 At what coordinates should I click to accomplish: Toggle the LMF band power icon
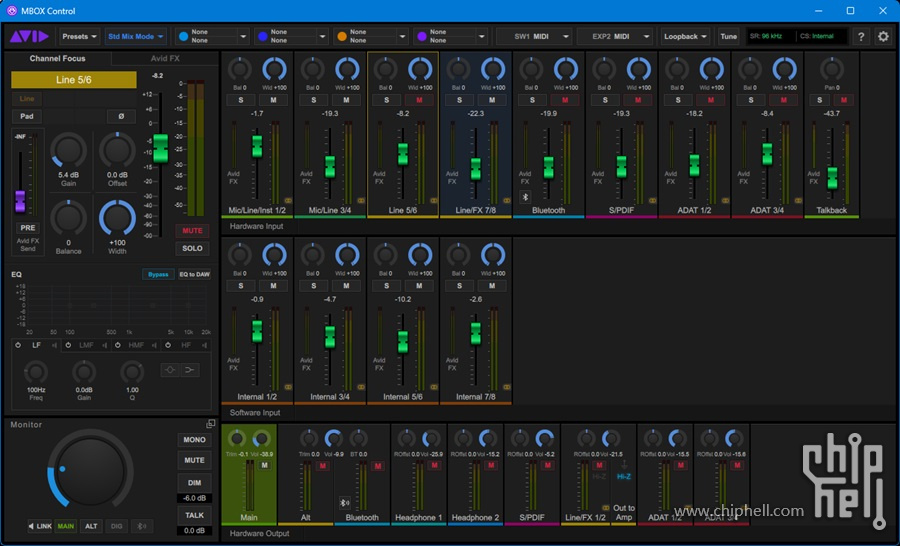[x=68, y=345]
